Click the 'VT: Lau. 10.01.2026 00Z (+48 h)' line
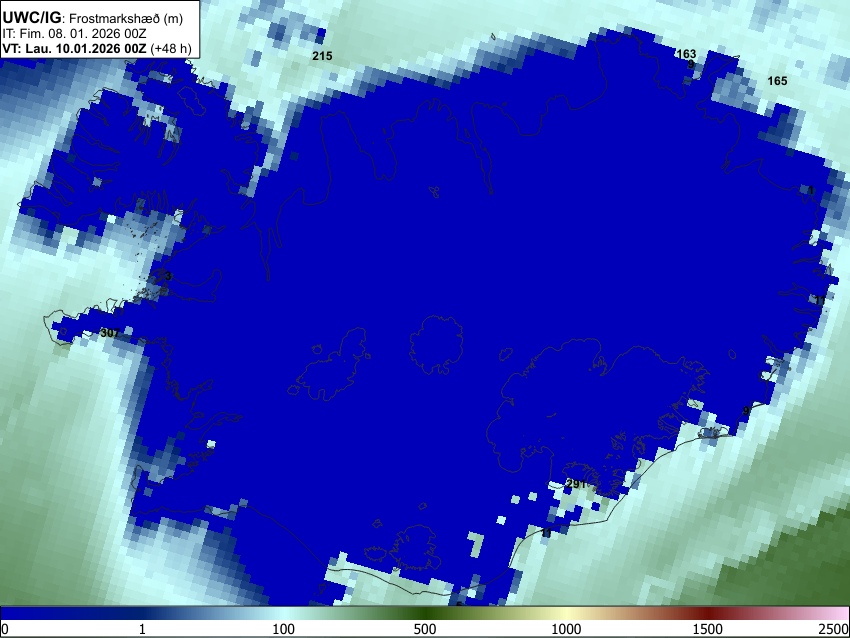 click(97, 48)
